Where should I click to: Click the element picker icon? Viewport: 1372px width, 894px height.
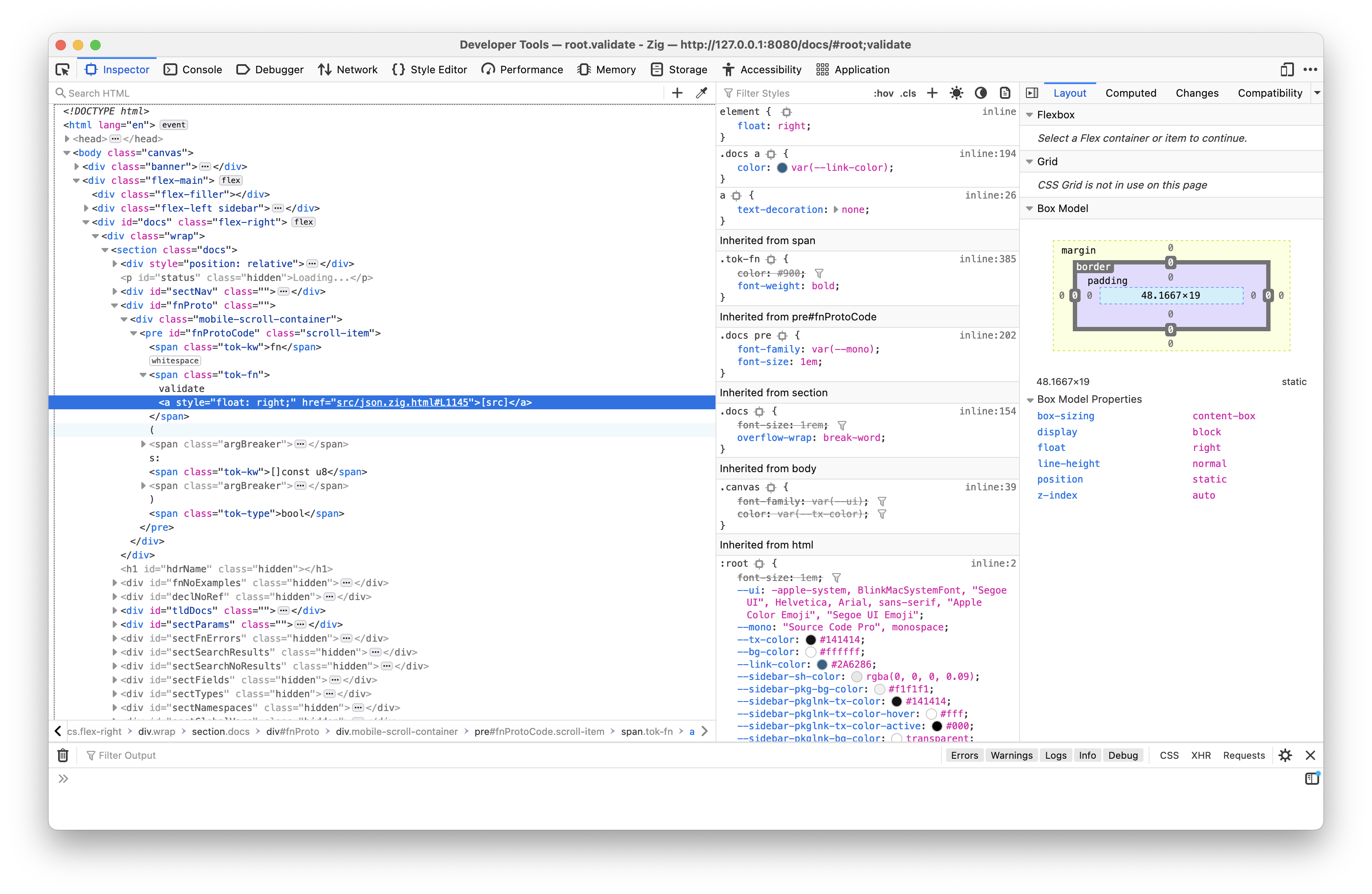coord(62,70)
